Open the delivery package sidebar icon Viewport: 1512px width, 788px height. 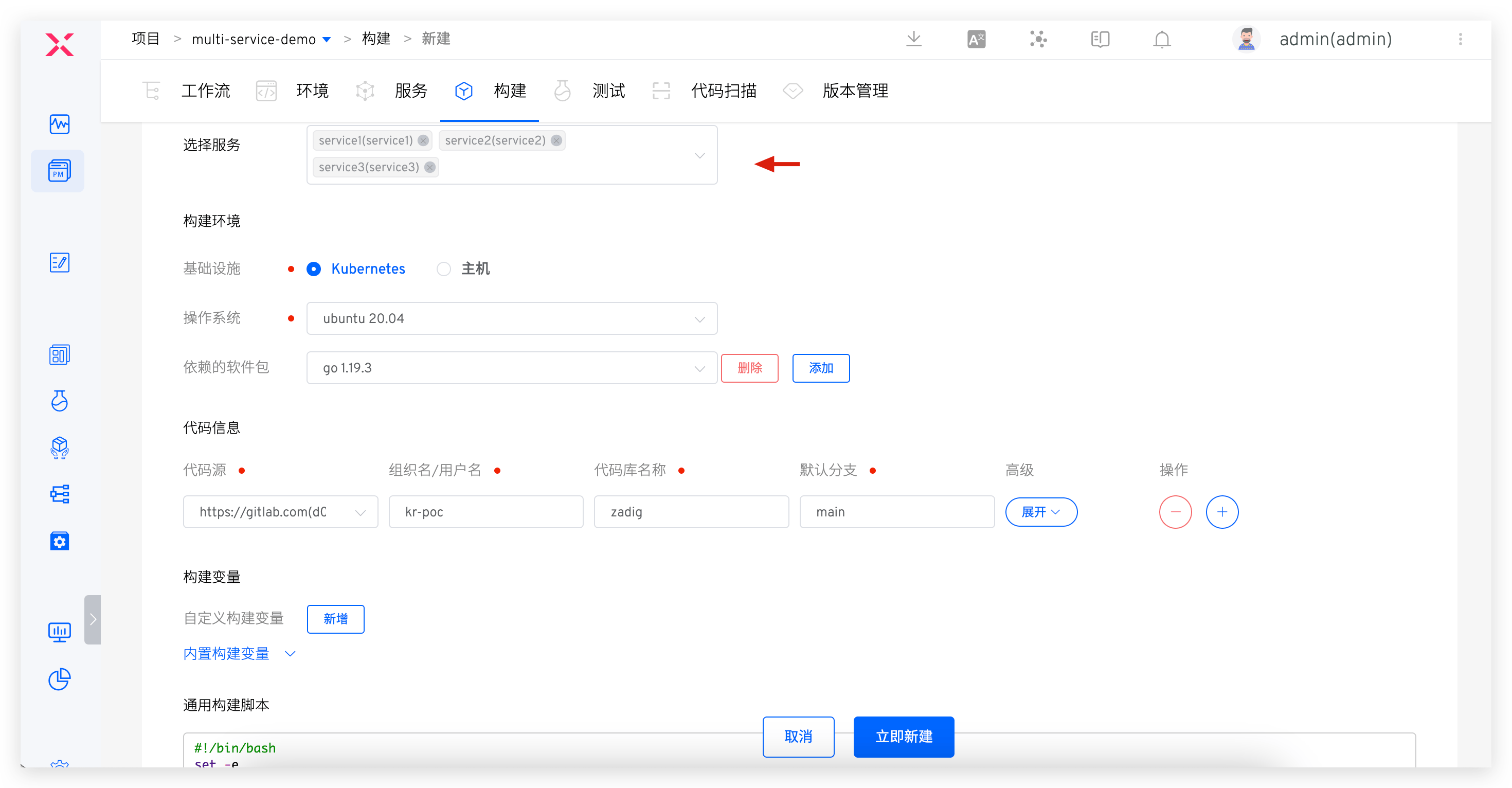pyautogui.click(x=59, y=447)
